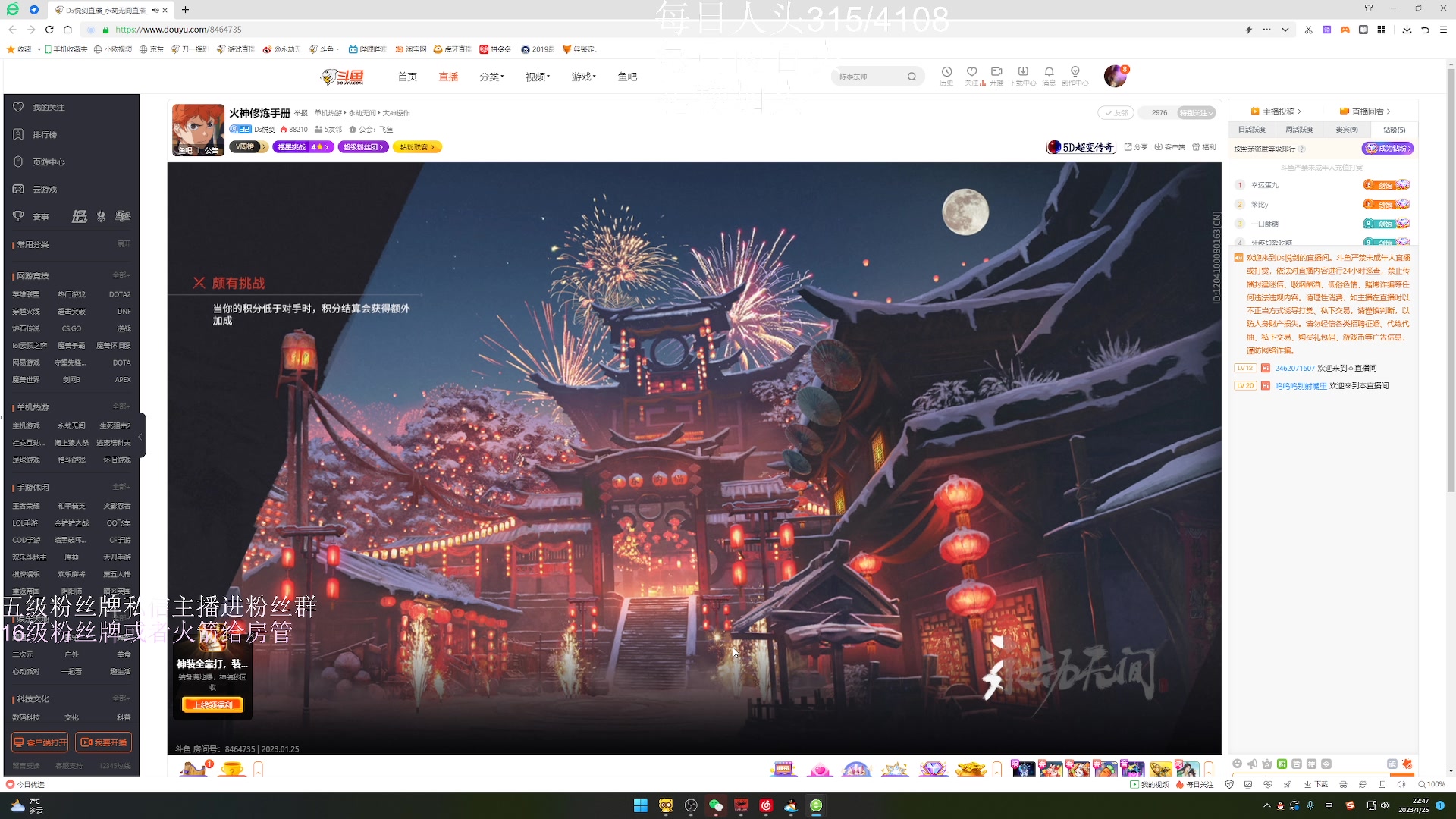This screenshot has width=1456, height=819.
Task: Click 上线领福利 on the game promo card
Action: (x=212, y=704)
